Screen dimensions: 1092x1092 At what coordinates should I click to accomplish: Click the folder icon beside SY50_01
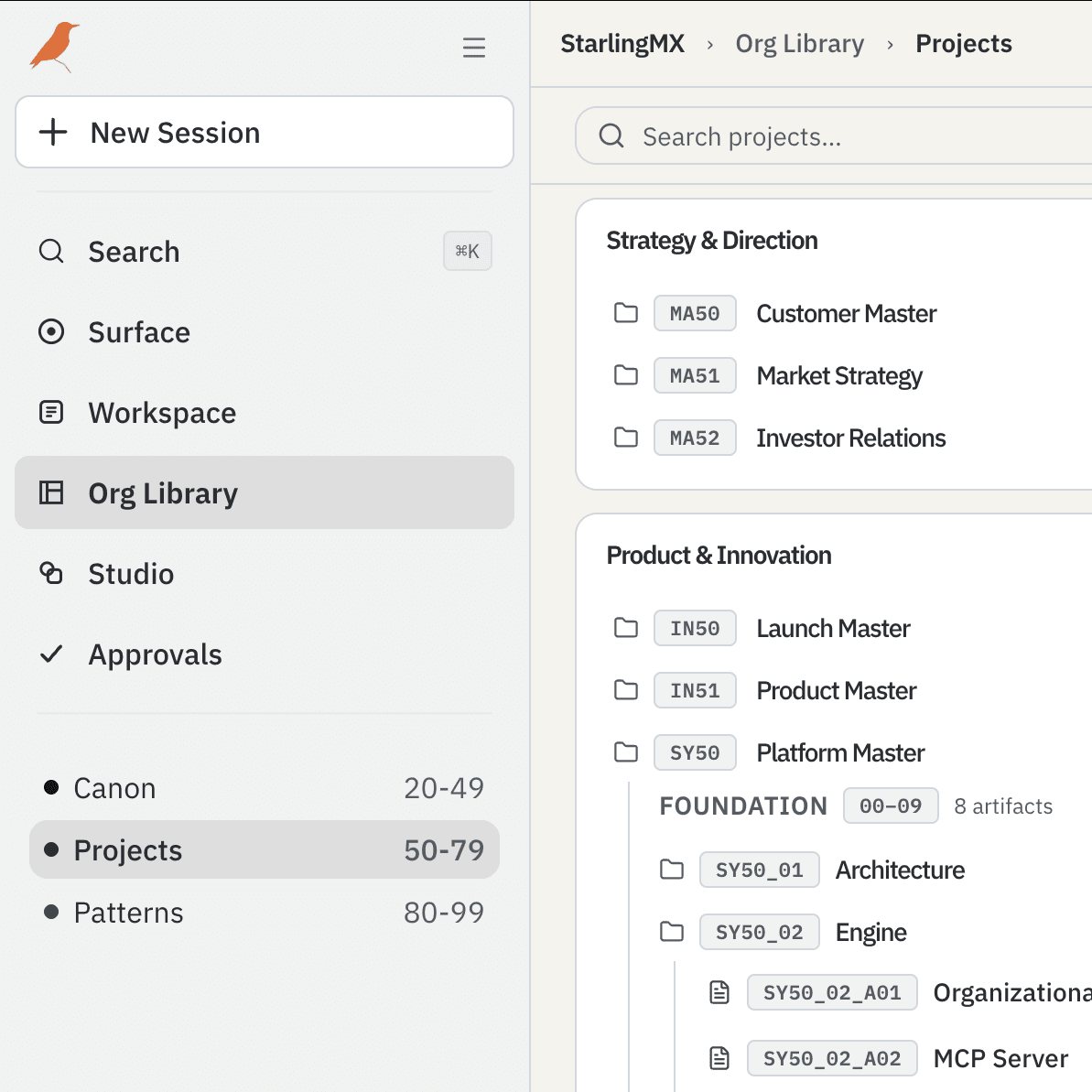pos(672,870)
